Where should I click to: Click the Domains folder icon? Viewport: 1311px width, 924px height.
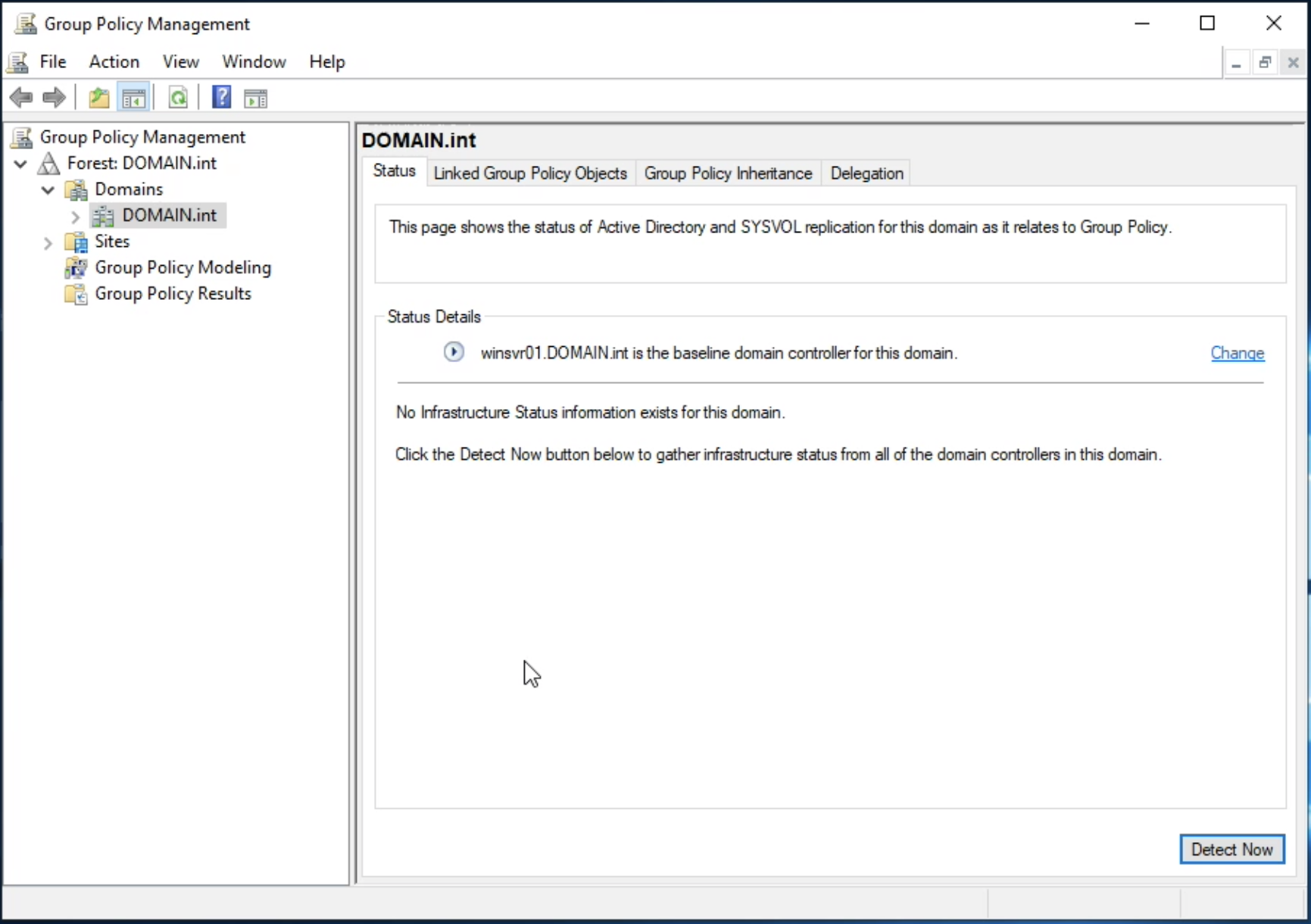tap(76, 189)
